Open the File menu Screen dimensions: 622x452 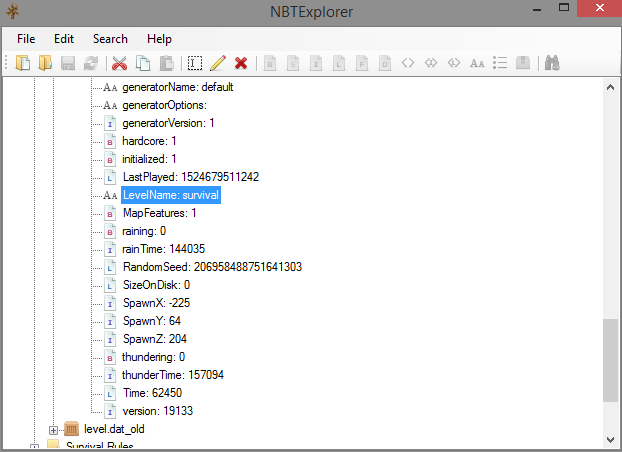coord(26,39)
